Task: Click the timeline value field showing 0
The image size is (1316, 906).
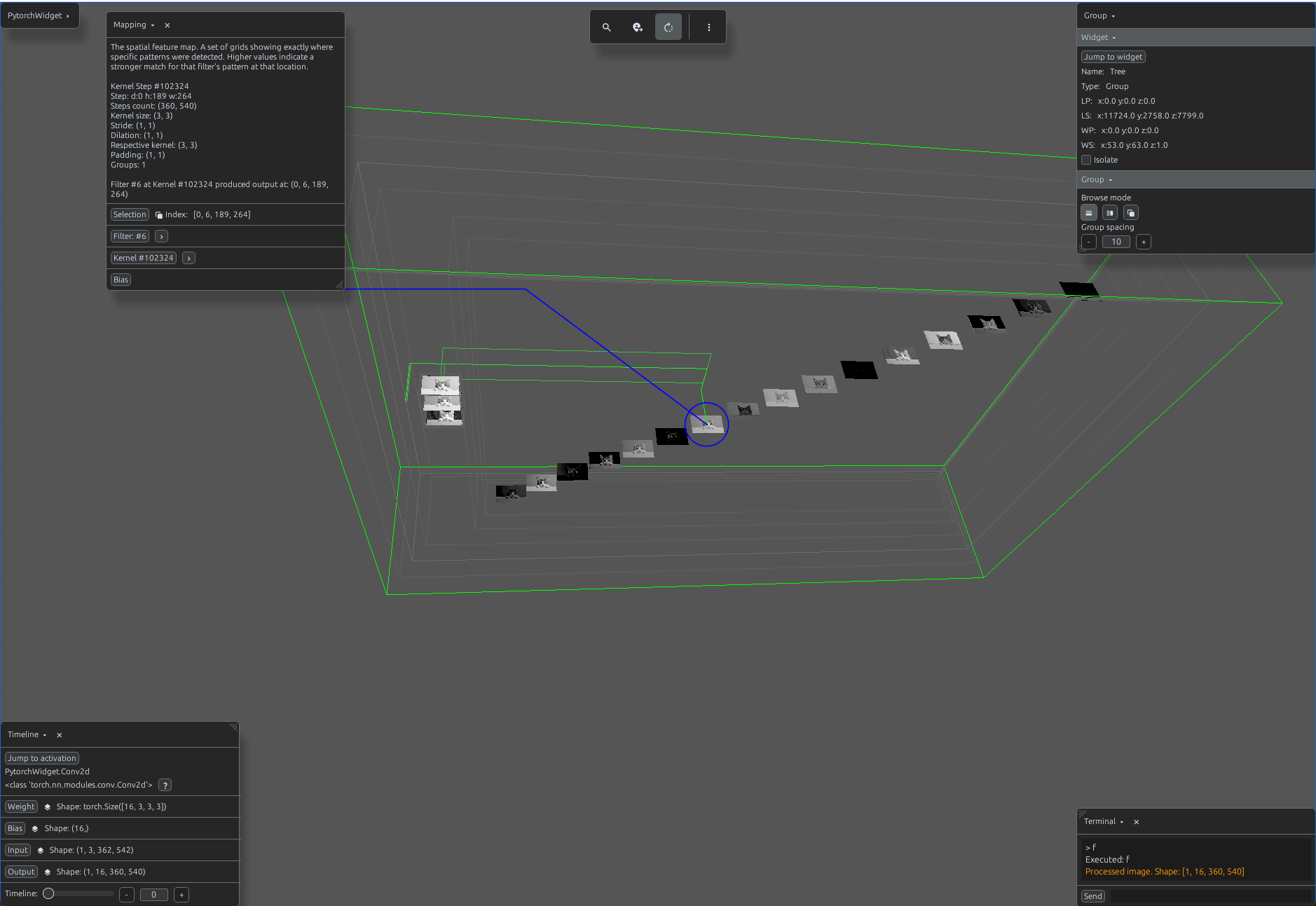Action: [x=154, y=895]
